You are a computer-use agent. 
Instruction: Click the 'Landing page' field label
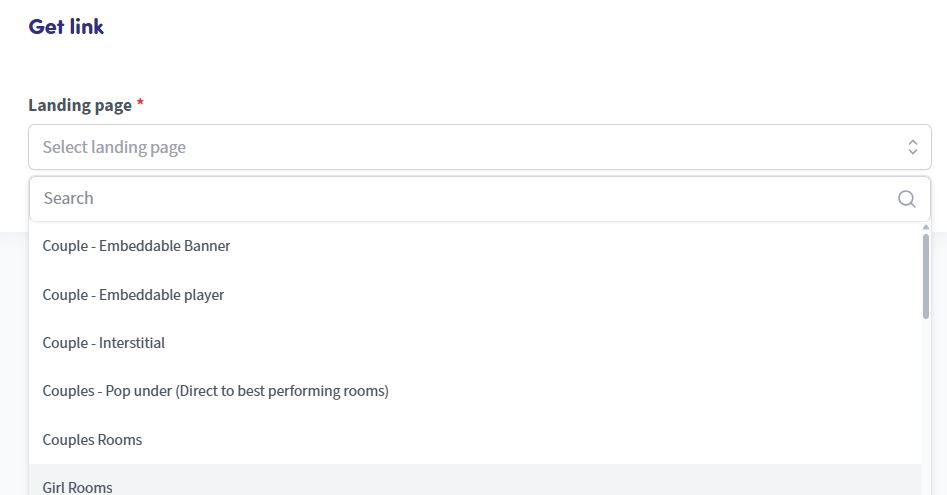[80, 105]
